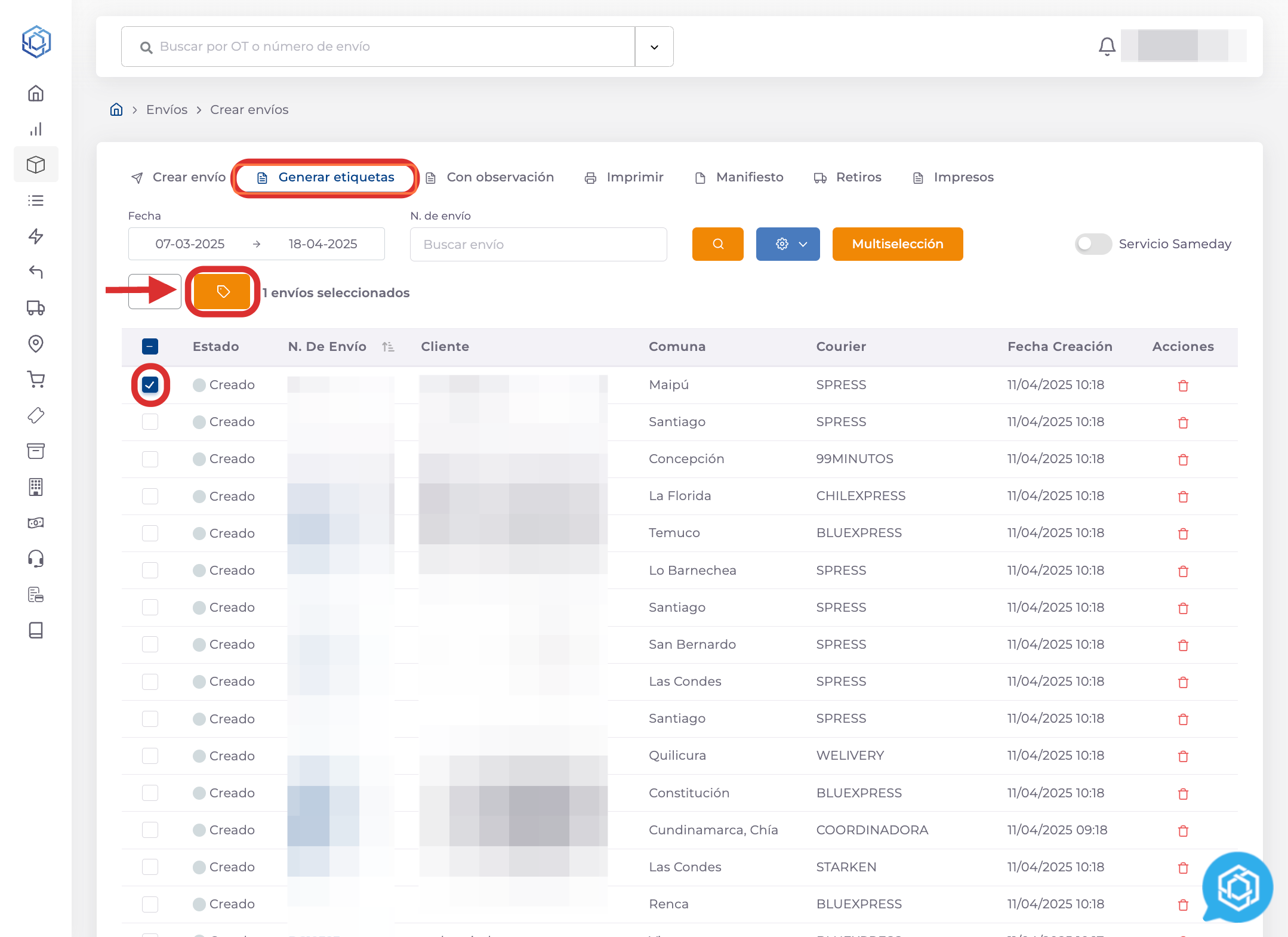Check the Concepción 99MINUTOS row checkbox

[150, 459]
